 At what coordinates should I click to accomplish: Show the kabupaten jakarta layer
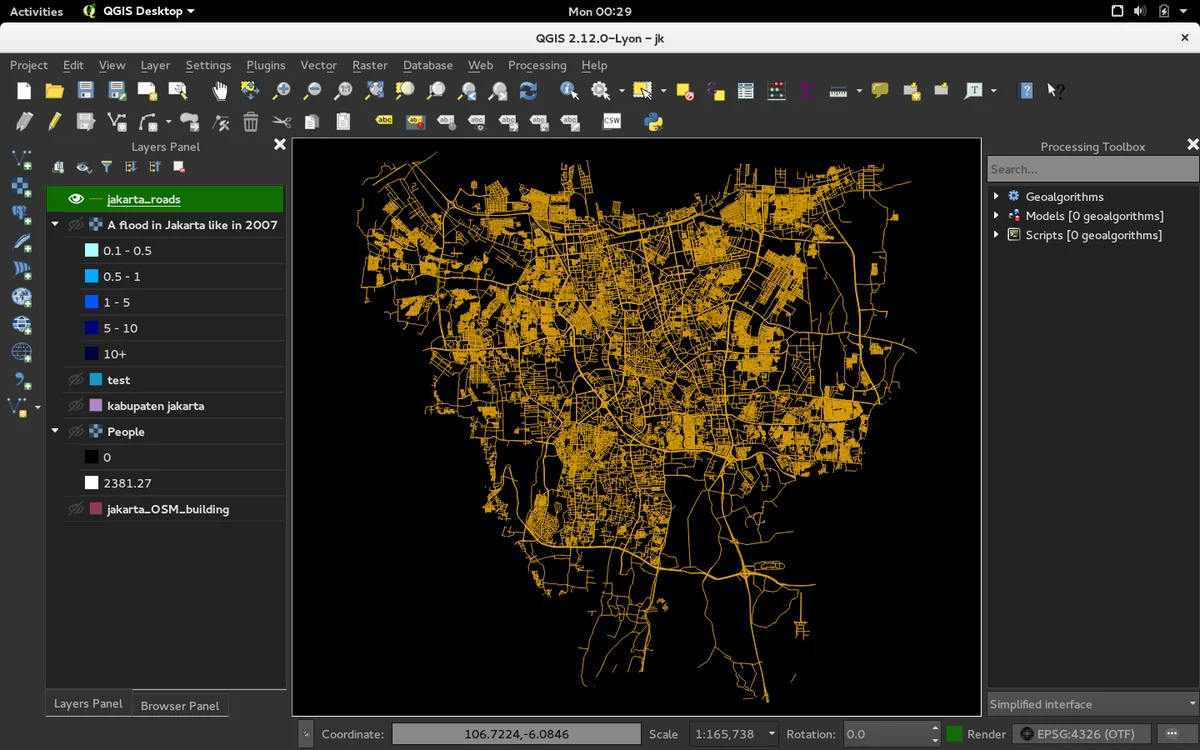[x=76, y=406]
